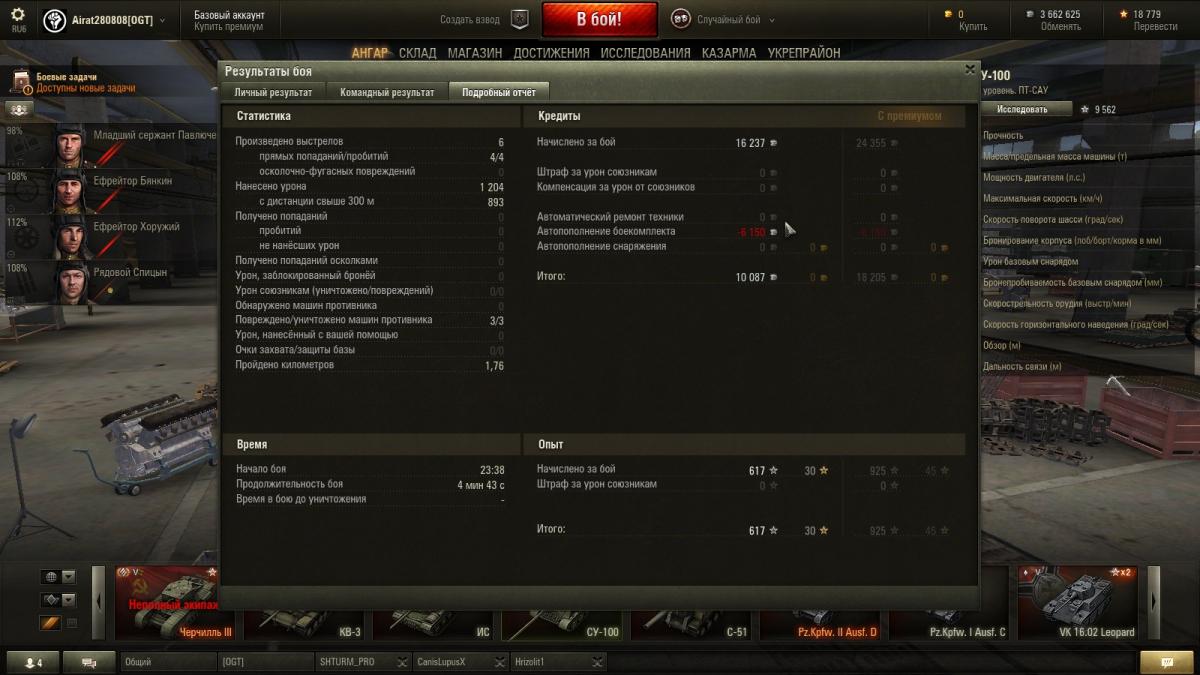Open the contacts list button showing 4
The height and width of the screenshot is (675, 1200).
tap(33, 662)
